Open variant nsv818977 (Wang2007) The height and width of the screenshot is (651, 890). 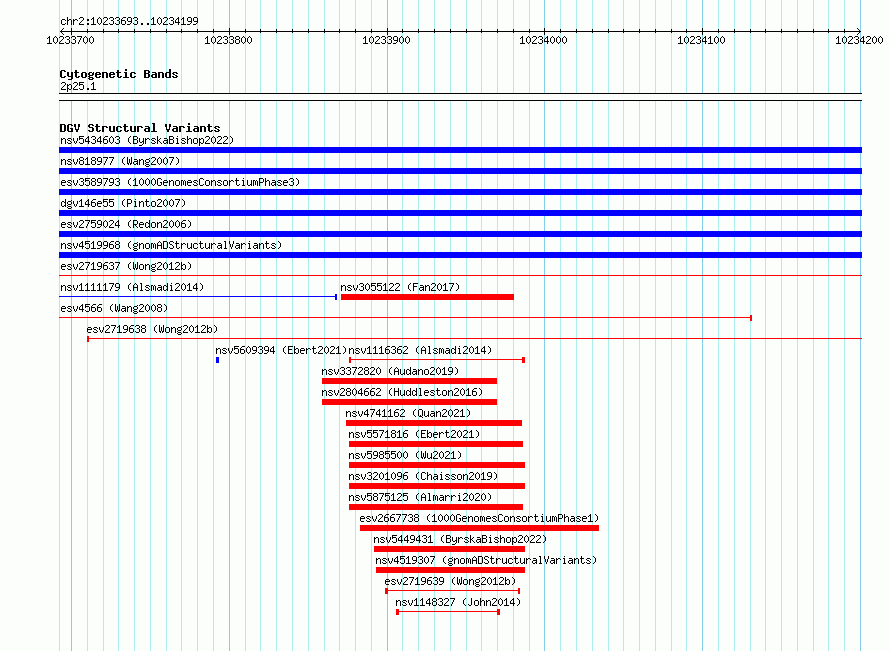120,161
